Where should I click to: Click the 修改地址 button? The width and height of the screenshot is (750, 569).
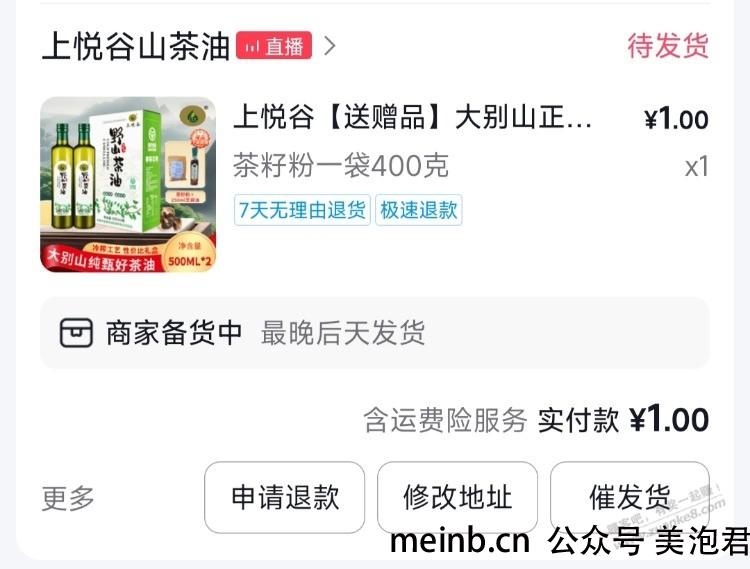pyautogui.click(x=457, y=497)
